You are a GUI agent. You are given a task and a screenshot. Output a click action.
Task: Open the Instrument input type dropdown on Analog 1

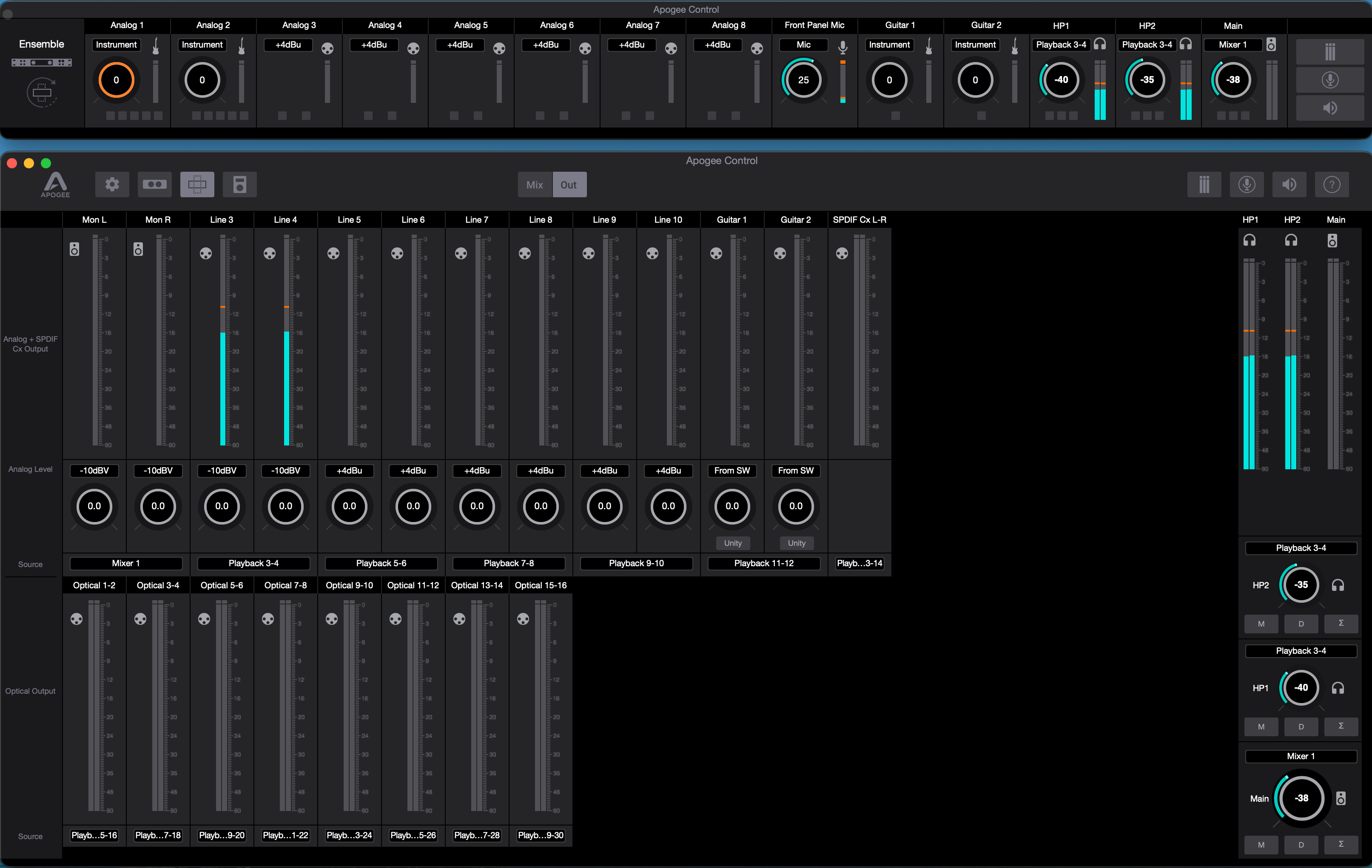116,45
